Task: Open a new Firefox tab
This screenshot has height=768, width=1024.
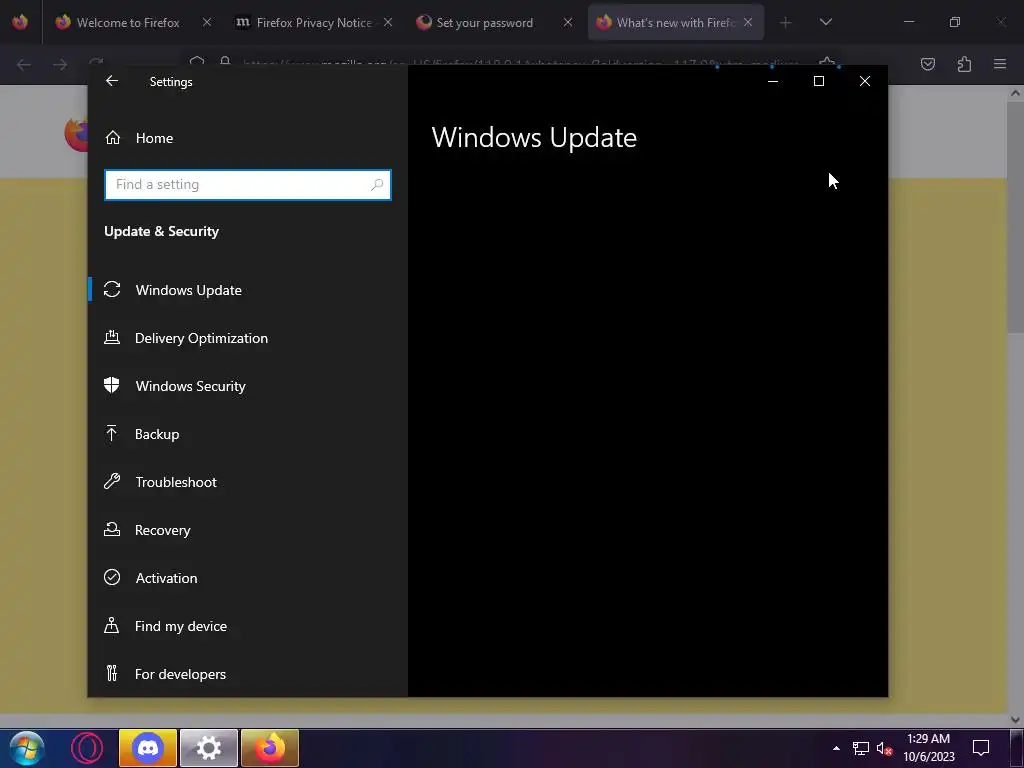Action: pyautogui.click(x=786, y=23)
